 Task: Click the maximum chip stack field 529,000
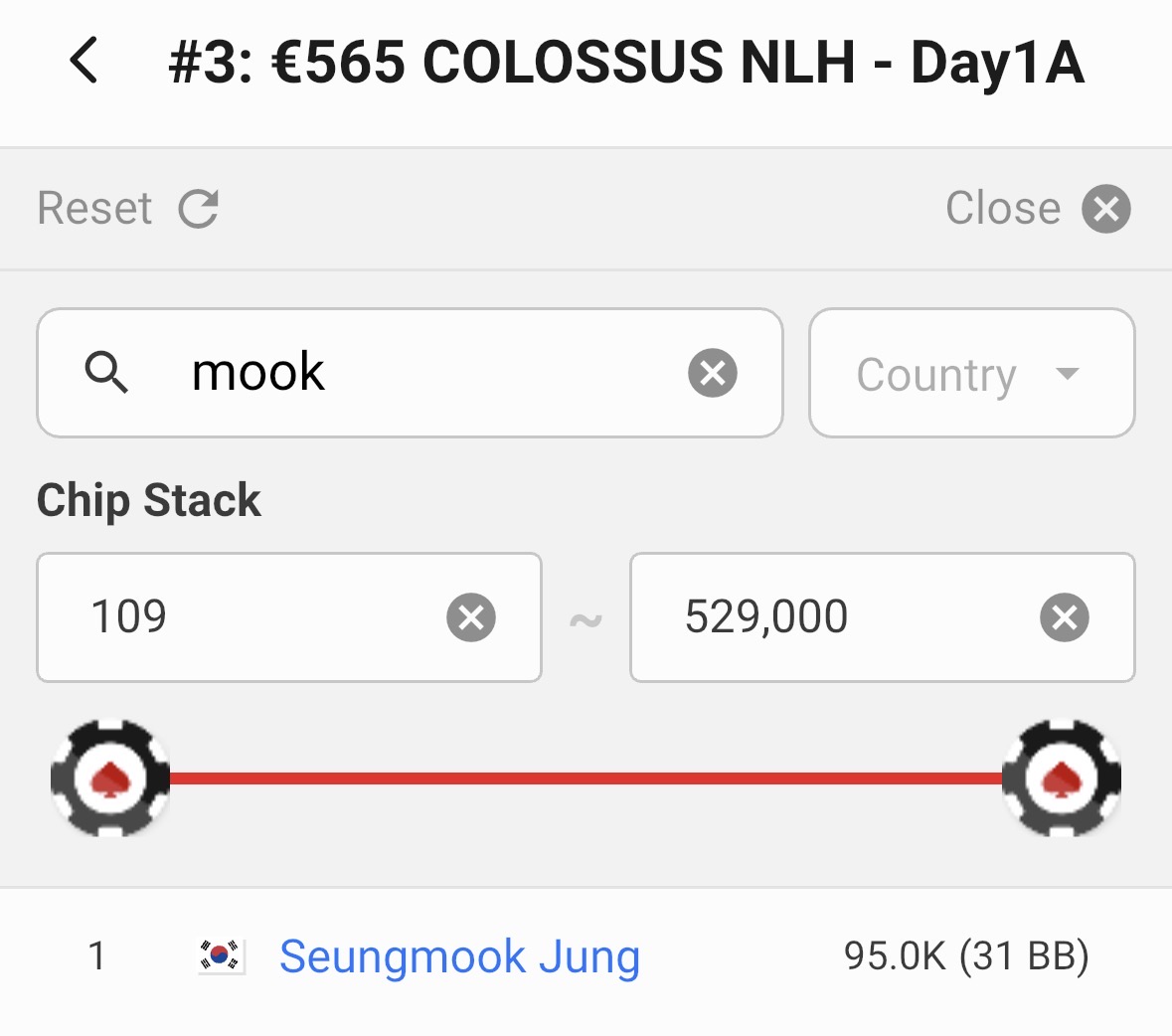pos(835,617)
